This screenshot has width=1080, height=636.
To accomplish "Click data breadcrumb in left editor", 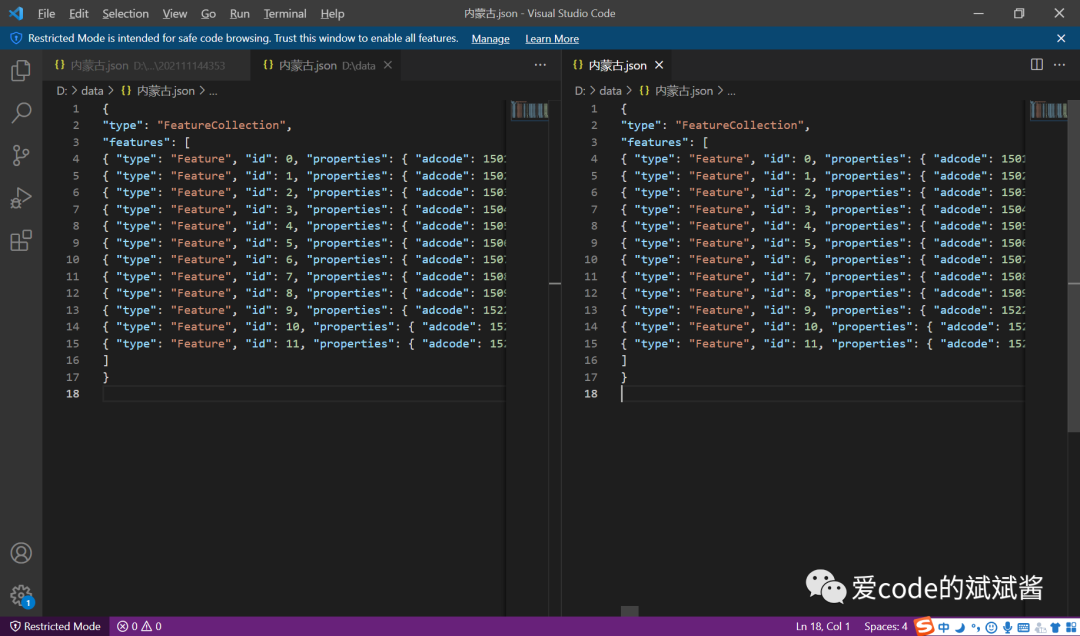I will point(92,91).
